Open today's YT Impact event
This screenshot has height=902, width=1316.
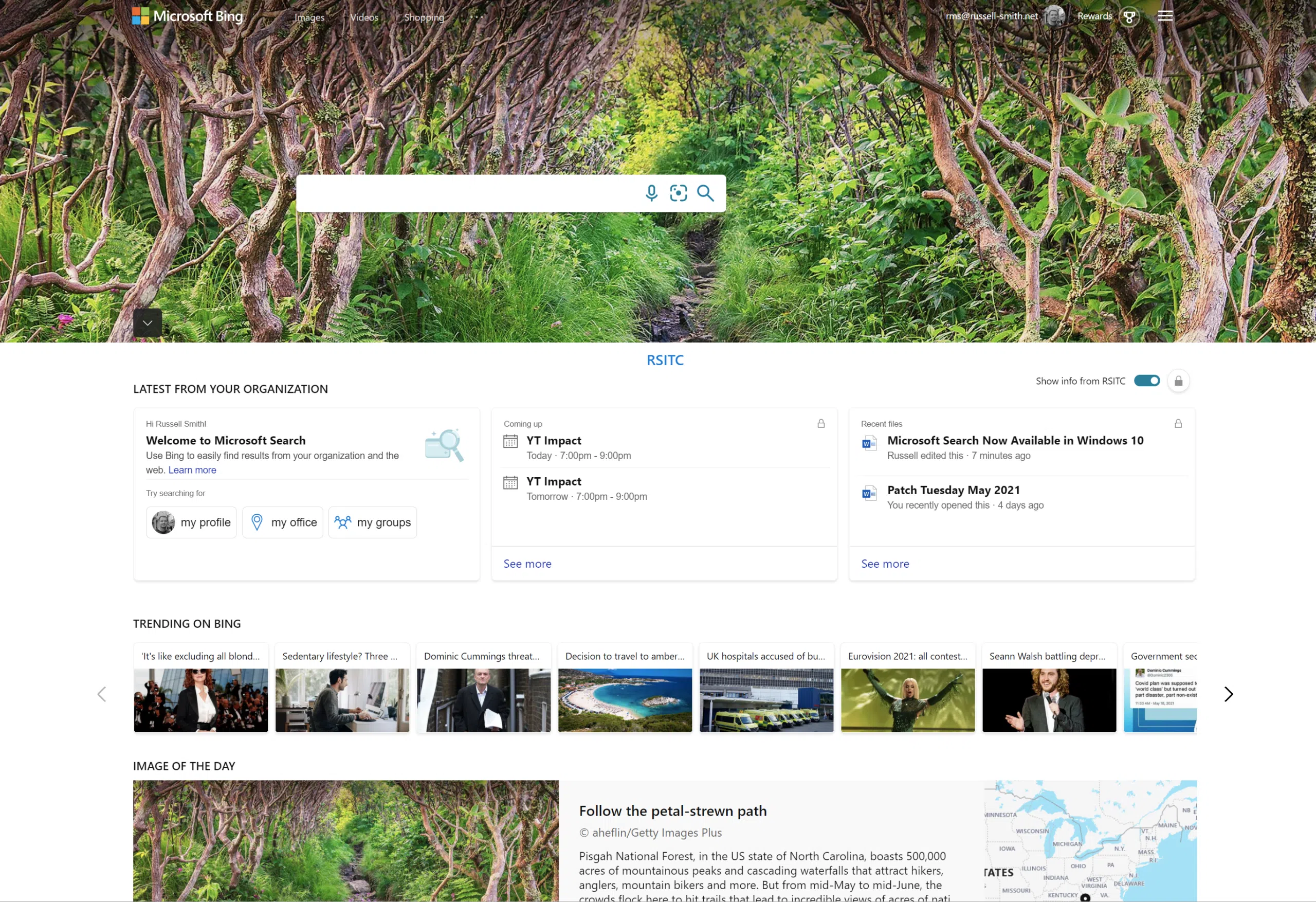click(554, 441)
